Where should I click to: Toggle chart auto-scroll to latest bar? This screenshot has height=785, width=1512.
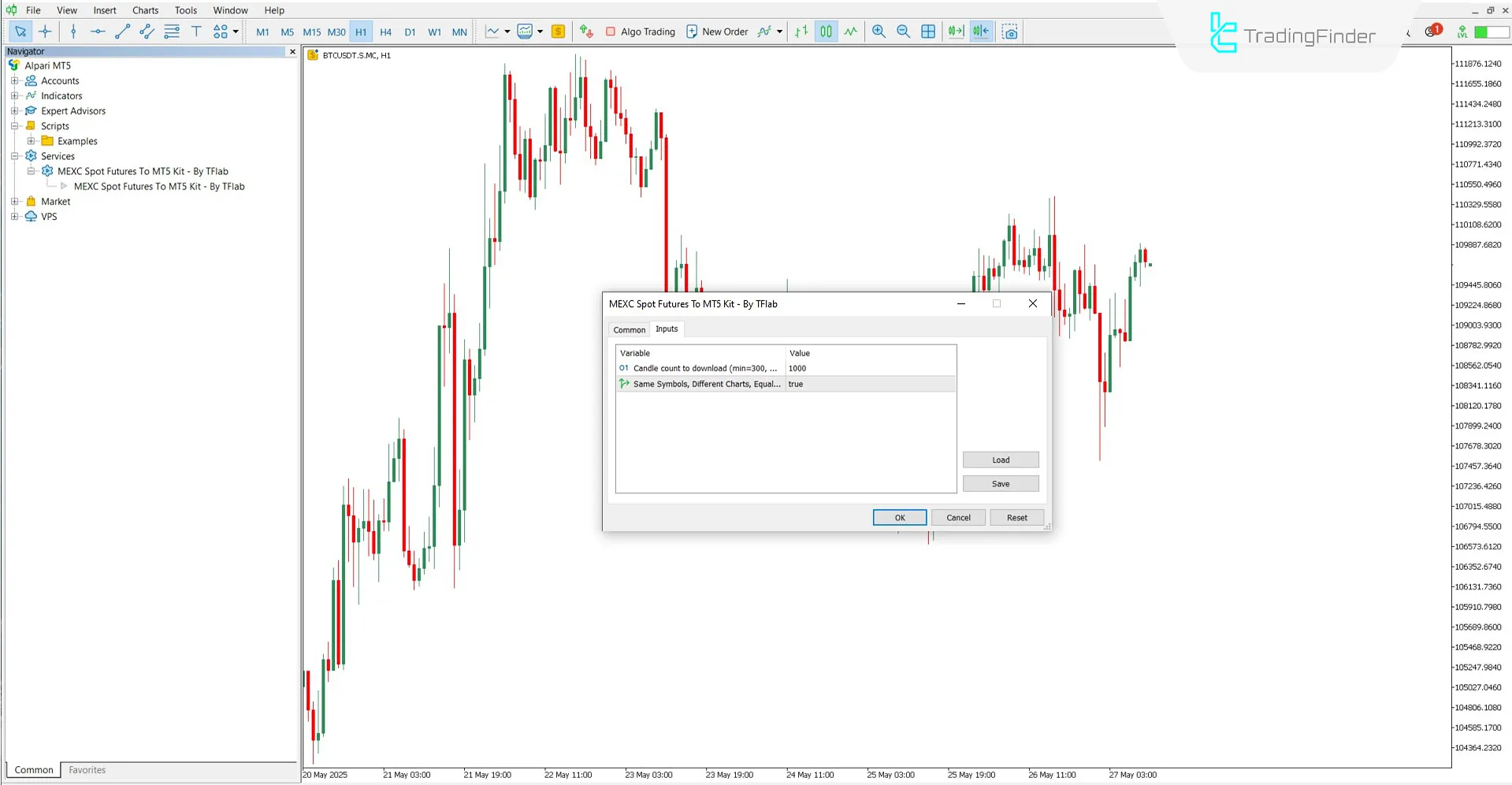956,32
